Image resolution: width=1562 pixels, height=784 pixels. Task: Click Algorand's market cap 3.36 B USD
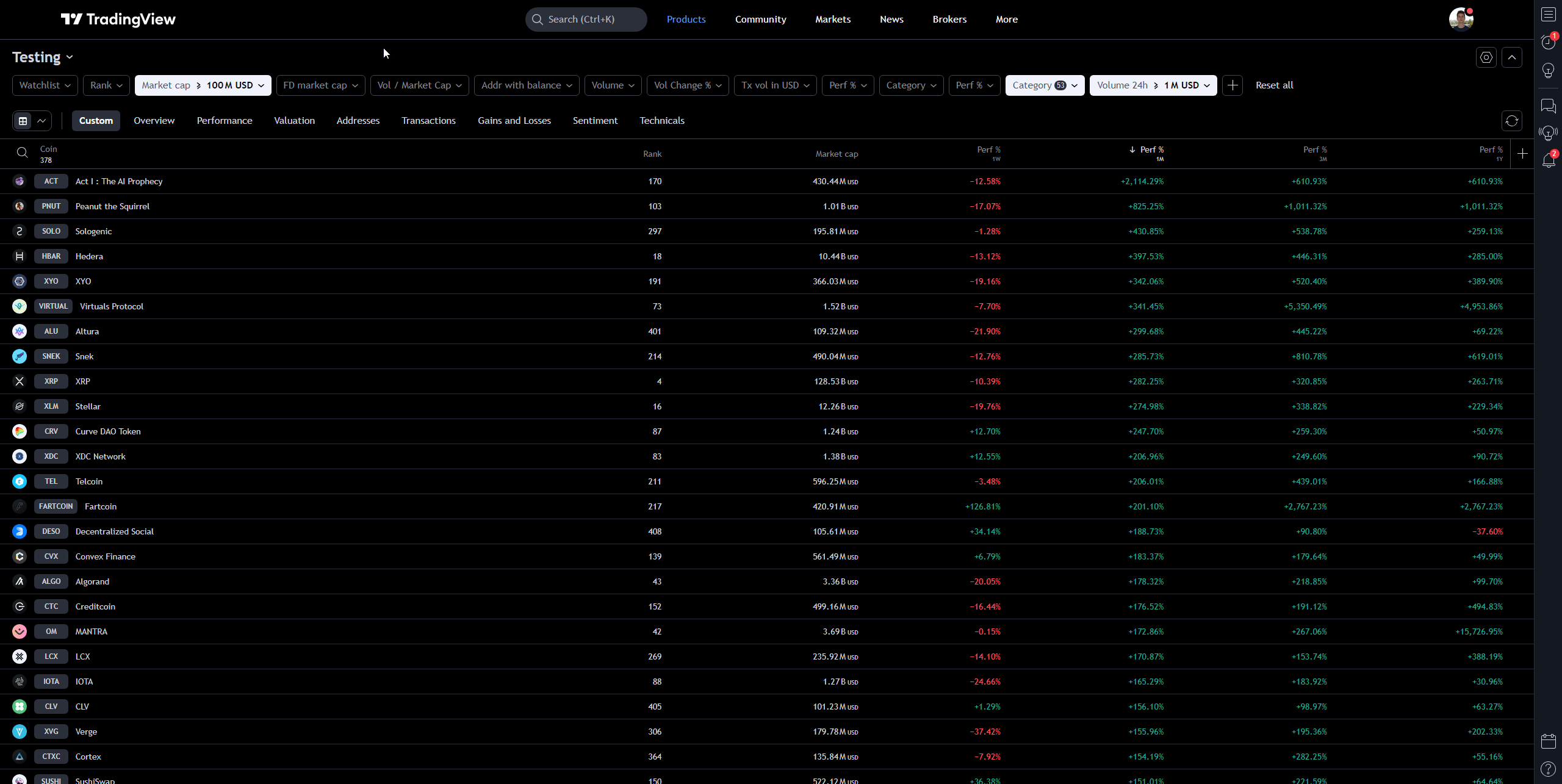click(840, 581)
